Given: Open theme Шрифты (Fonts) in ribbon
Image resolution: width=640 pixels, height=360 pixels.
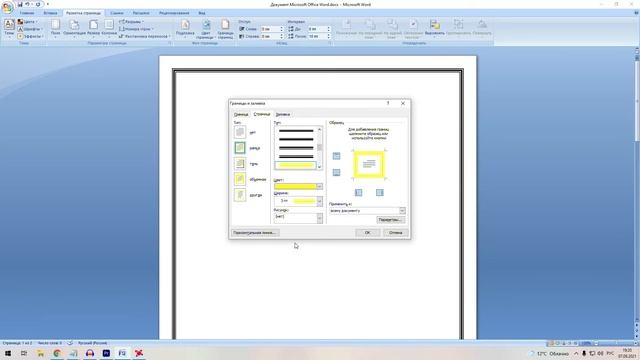Looking at the screenshot, I should [x=29, y=29].
